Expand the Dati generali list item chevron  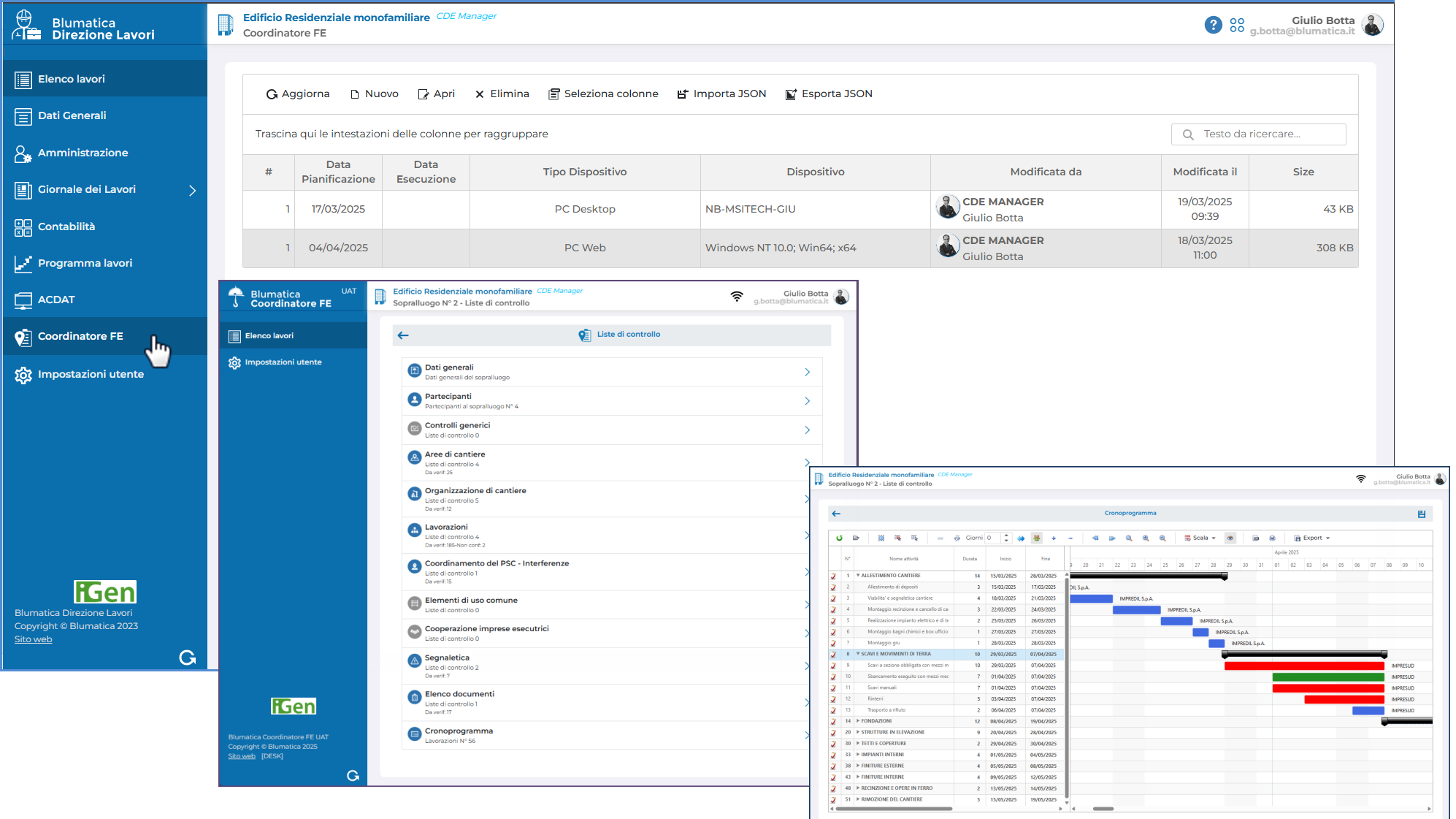click(x=807, y=372)
